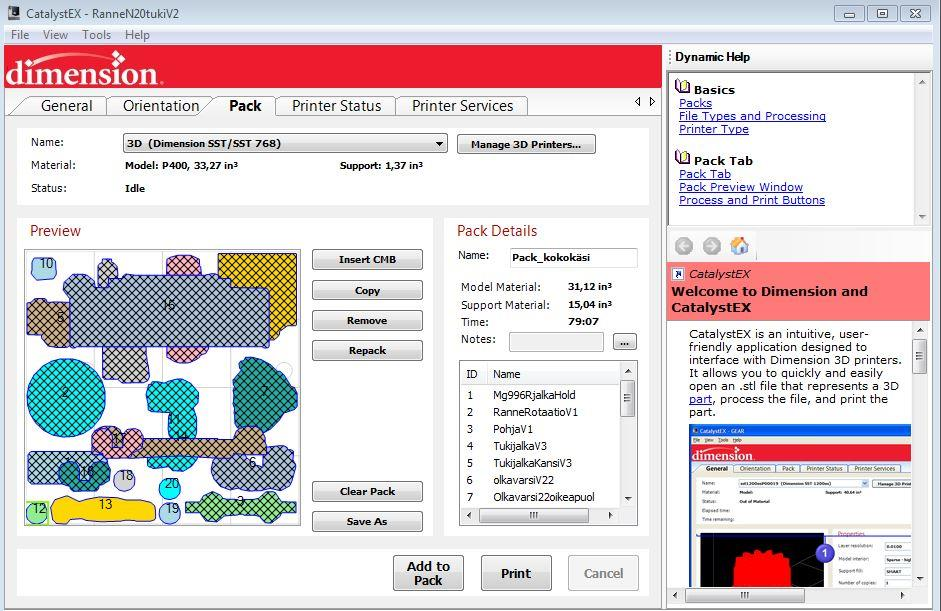The width and height of the screenshot is (941, 611).
Task: Open Dynamic Help home page
Action: point(739,245)
